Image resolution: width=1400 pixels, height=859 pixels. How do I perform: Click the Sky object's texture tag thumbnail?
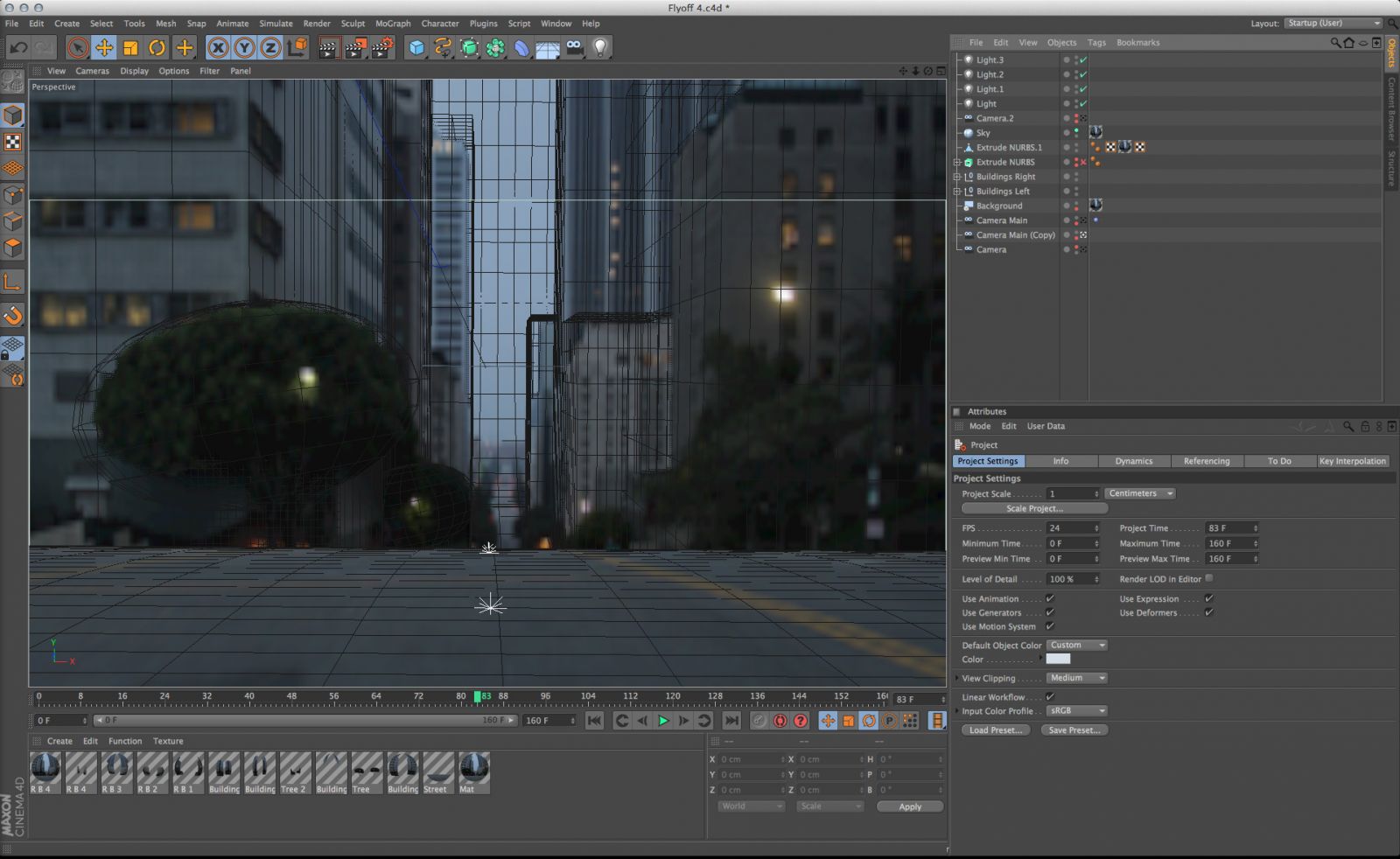coord(1096,132)
